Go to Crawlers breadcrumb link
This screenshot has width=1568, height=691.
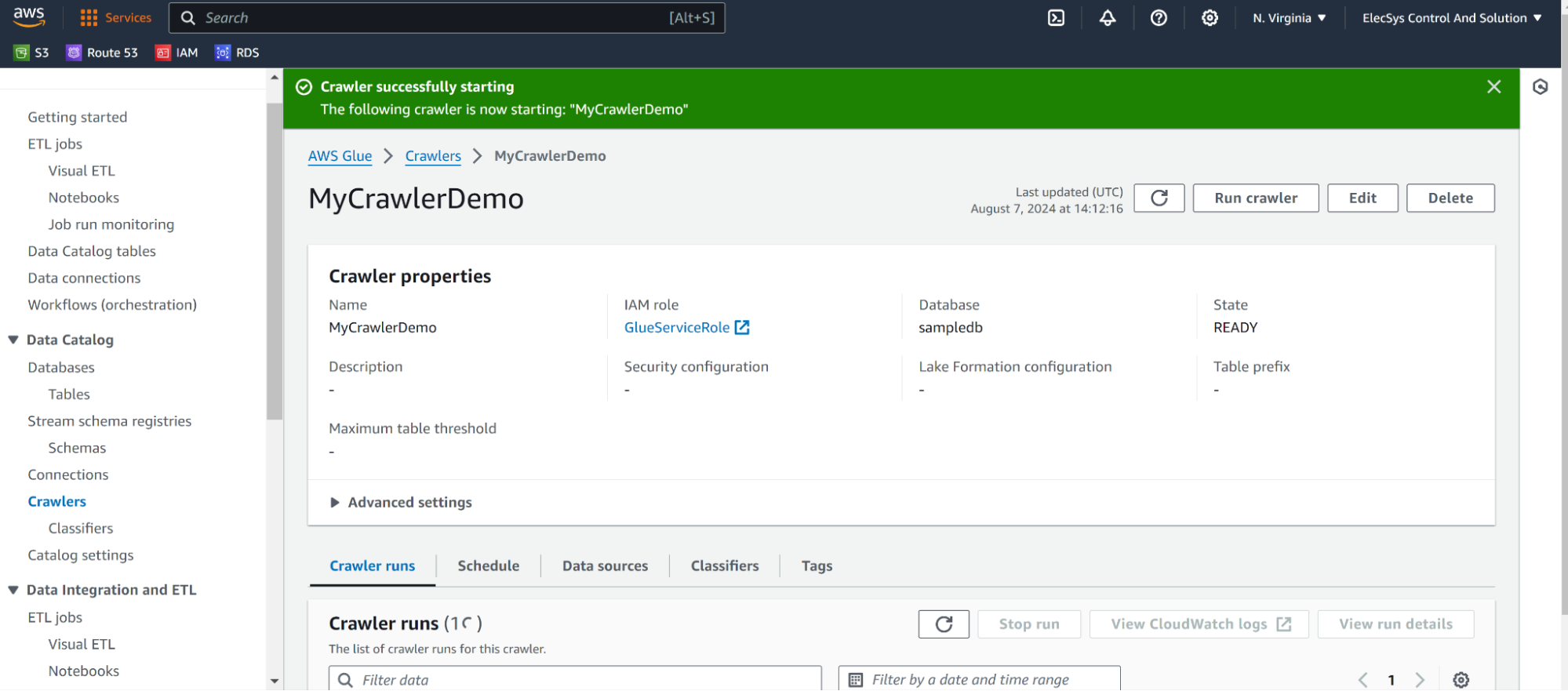(x=433, y=156)
